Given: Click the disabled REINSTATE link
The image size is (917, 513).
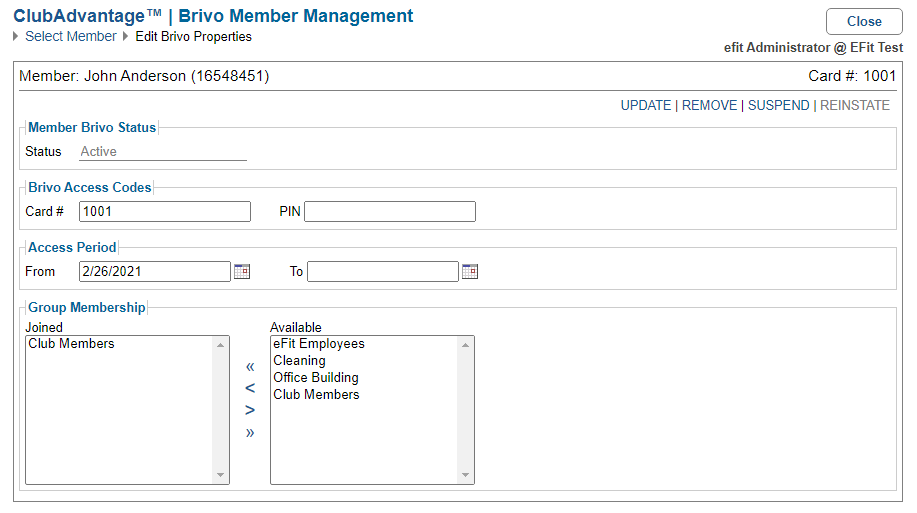Looking at the screenshot, I should click(854, 105).
